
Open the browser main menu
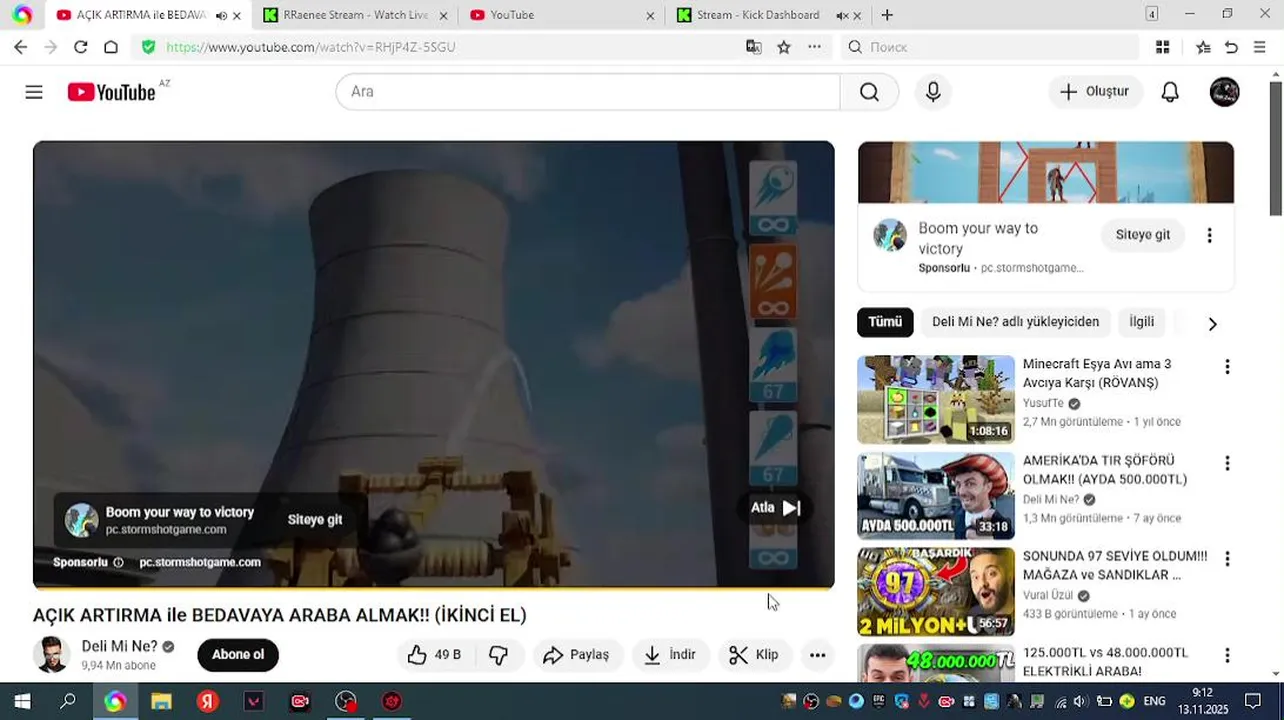pyautogui.click(x=1259, y=47)
